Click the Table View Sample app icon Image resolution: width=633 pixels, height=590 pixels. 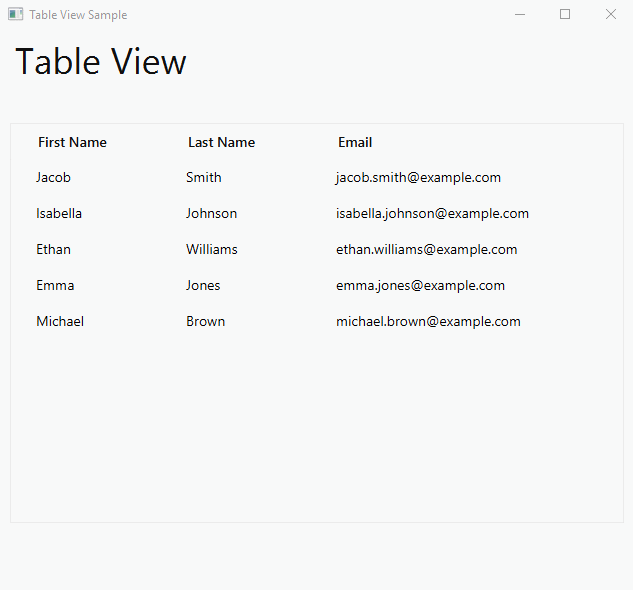coord(15,15)
